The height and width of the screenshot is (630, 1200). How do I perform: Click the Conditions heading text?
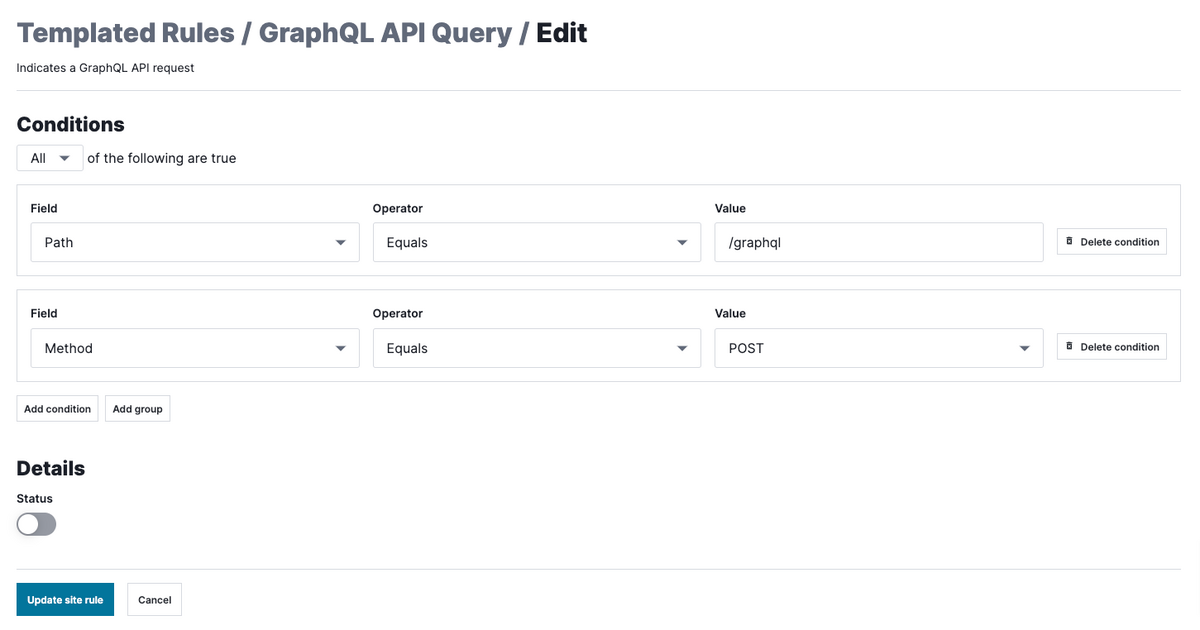click(x=71, y=125)
